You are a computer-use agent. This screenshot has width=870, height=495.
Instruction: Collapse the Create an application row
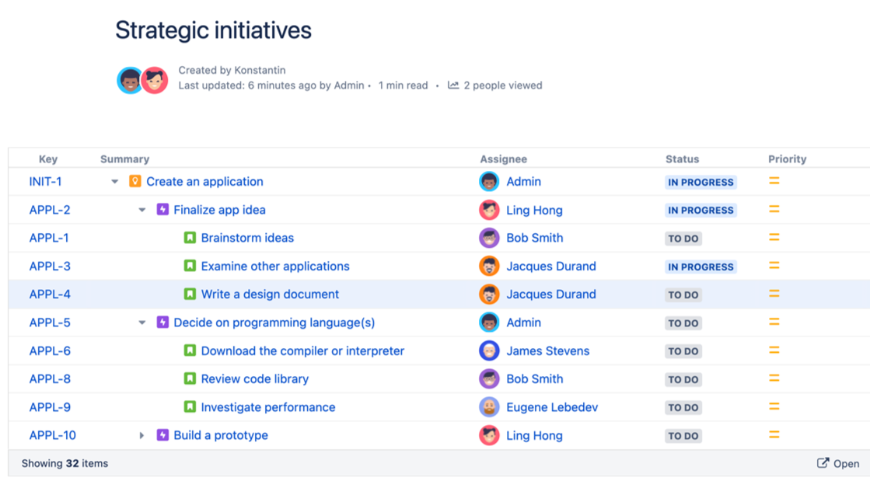click(115, 182)
